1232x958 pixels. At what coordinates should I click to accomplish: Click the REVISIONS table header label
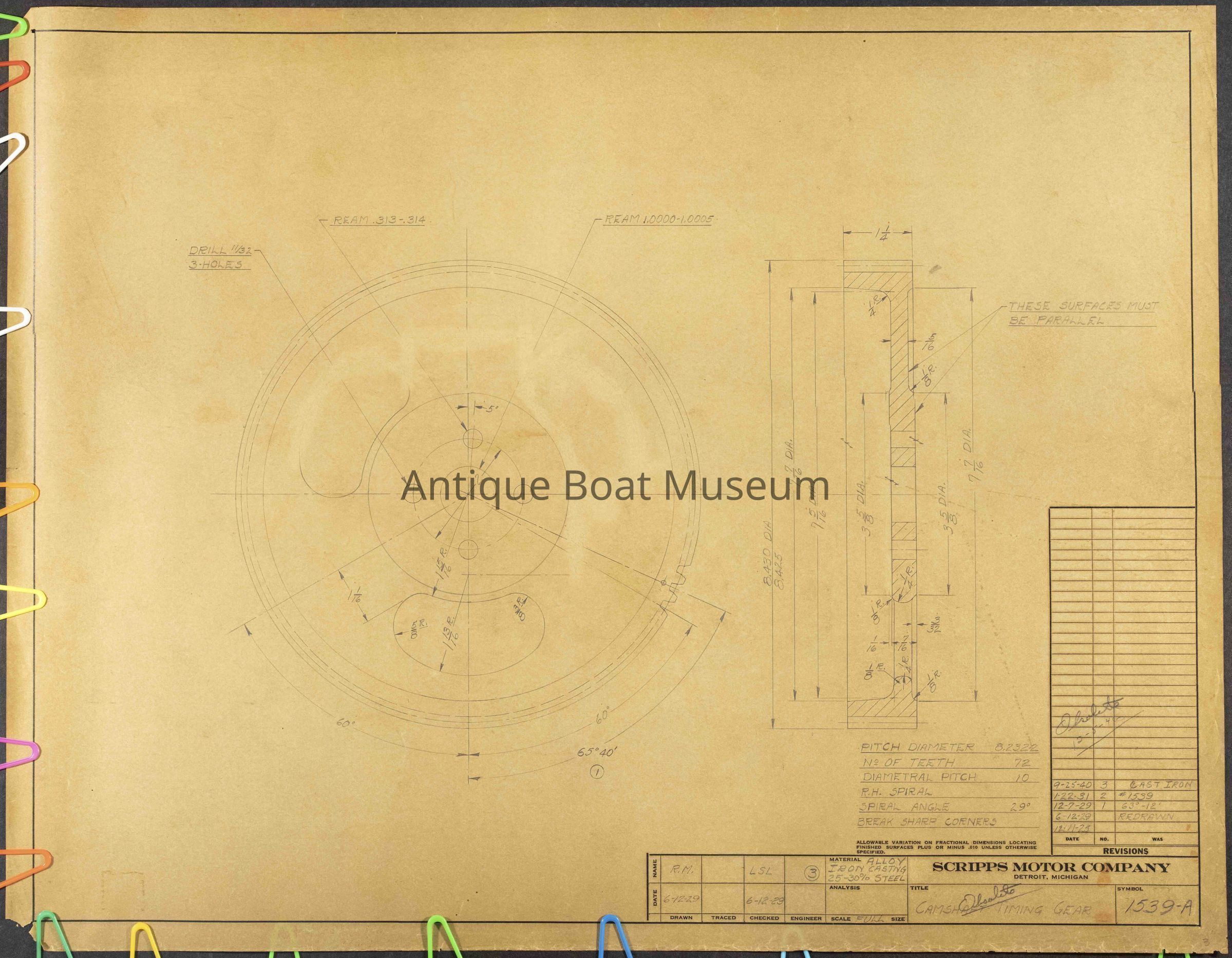1125,851
